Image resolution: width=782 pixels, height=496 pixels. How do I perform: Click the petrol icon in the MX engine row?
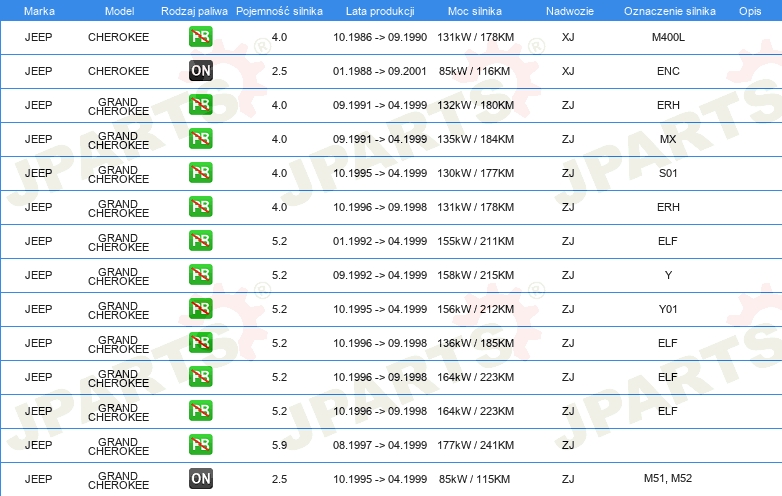pos(200,139)
